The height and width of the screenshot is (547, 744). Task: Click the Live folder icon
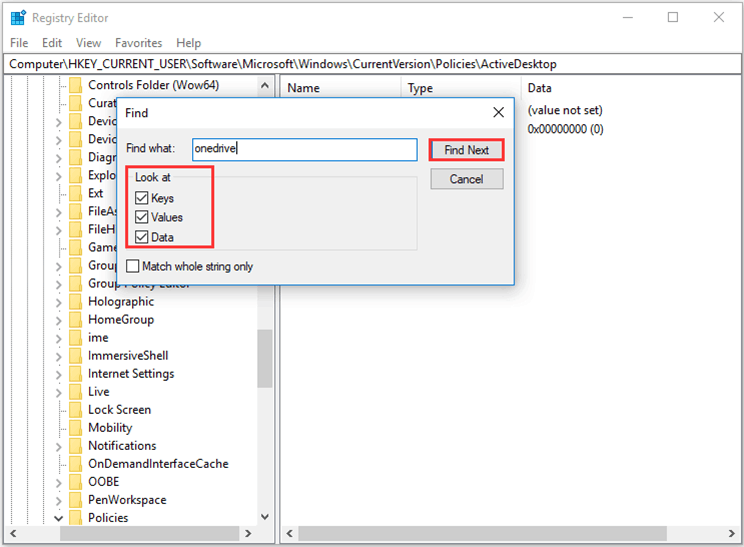[75, 392]
